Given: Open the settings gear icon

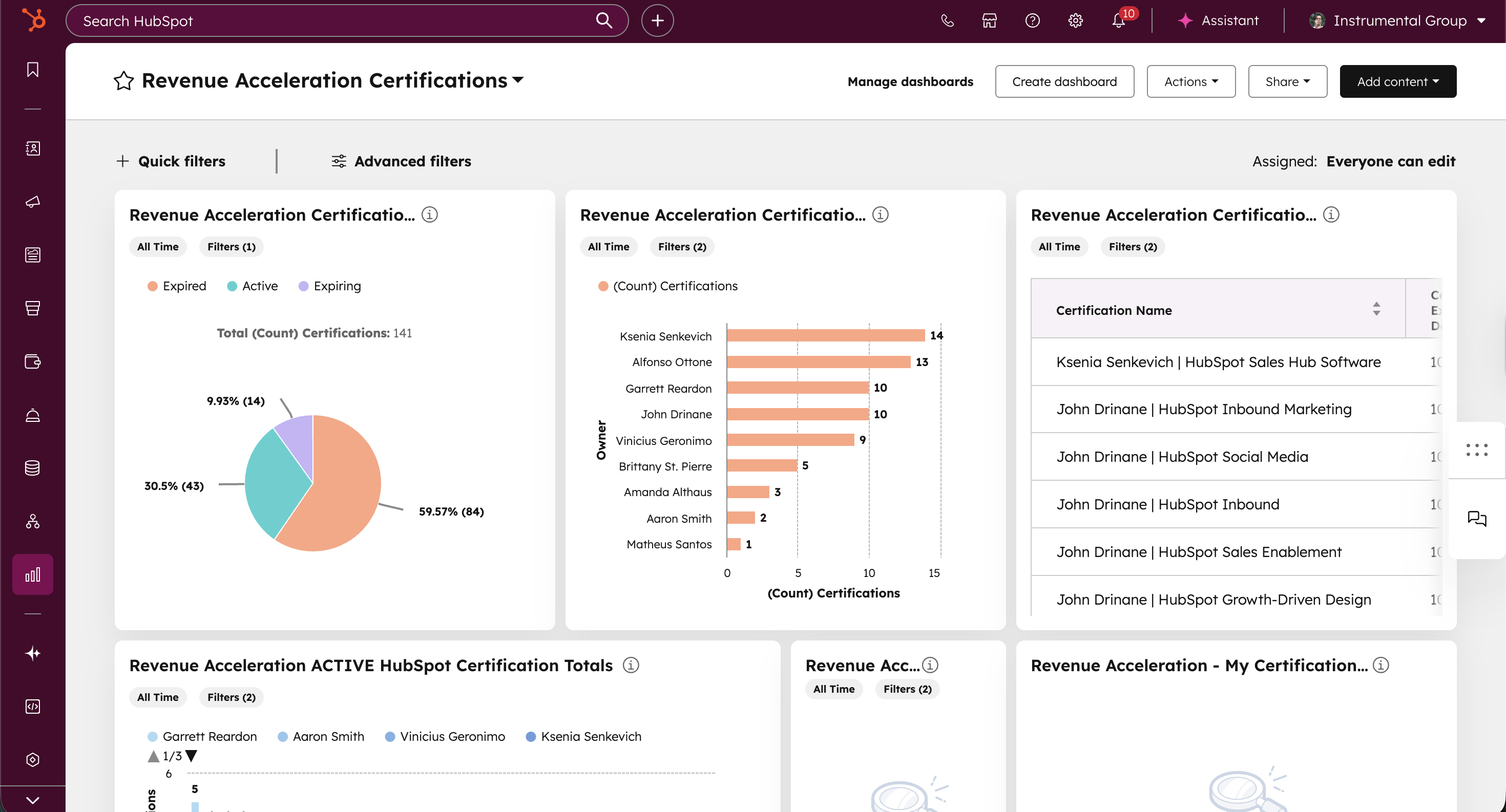Looking at the screenshot, I should tap(1075, 21).
